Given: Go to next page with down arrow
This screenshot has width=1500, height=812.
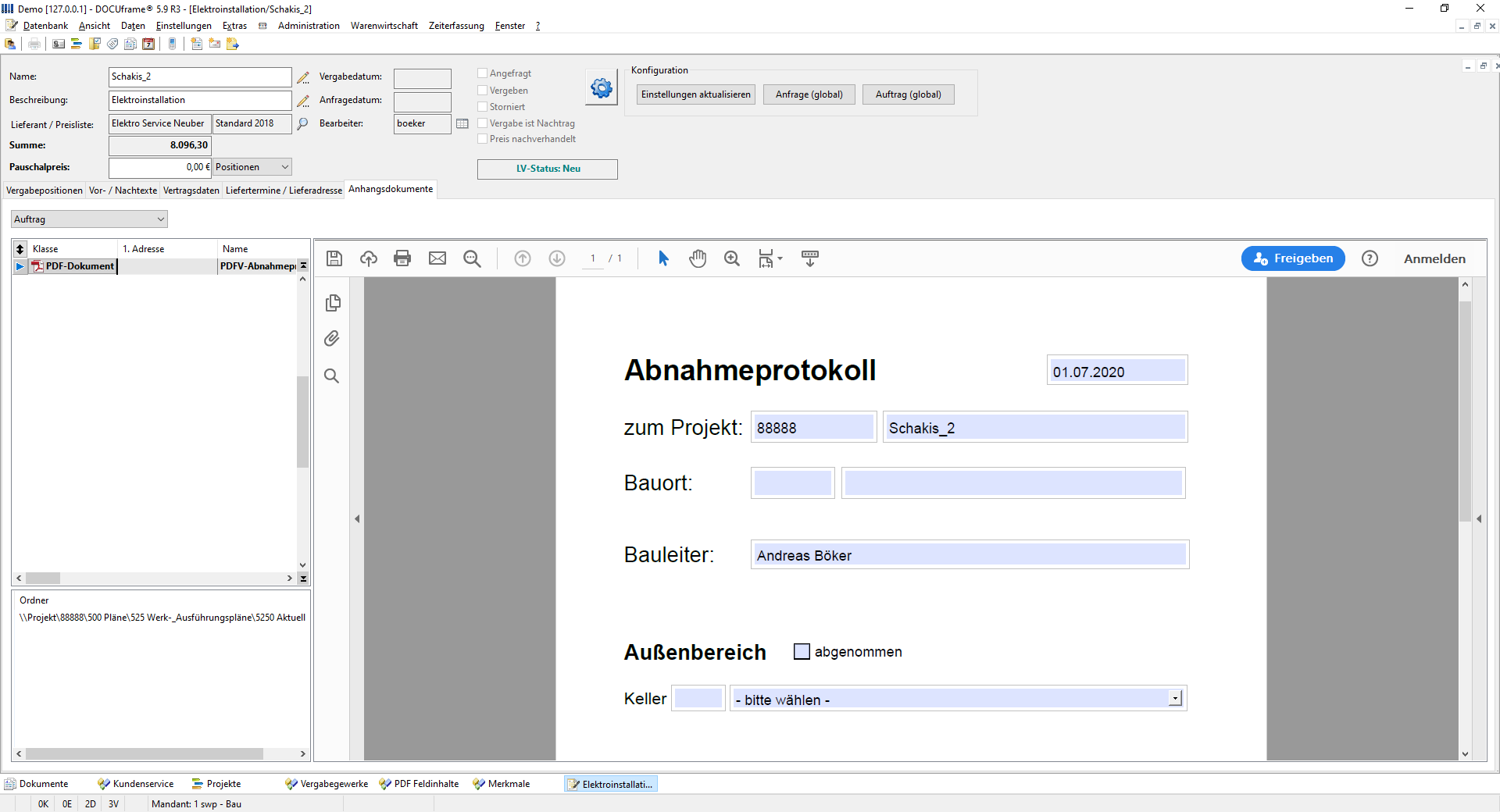Looking at the screenshot, I should [557, 258].
